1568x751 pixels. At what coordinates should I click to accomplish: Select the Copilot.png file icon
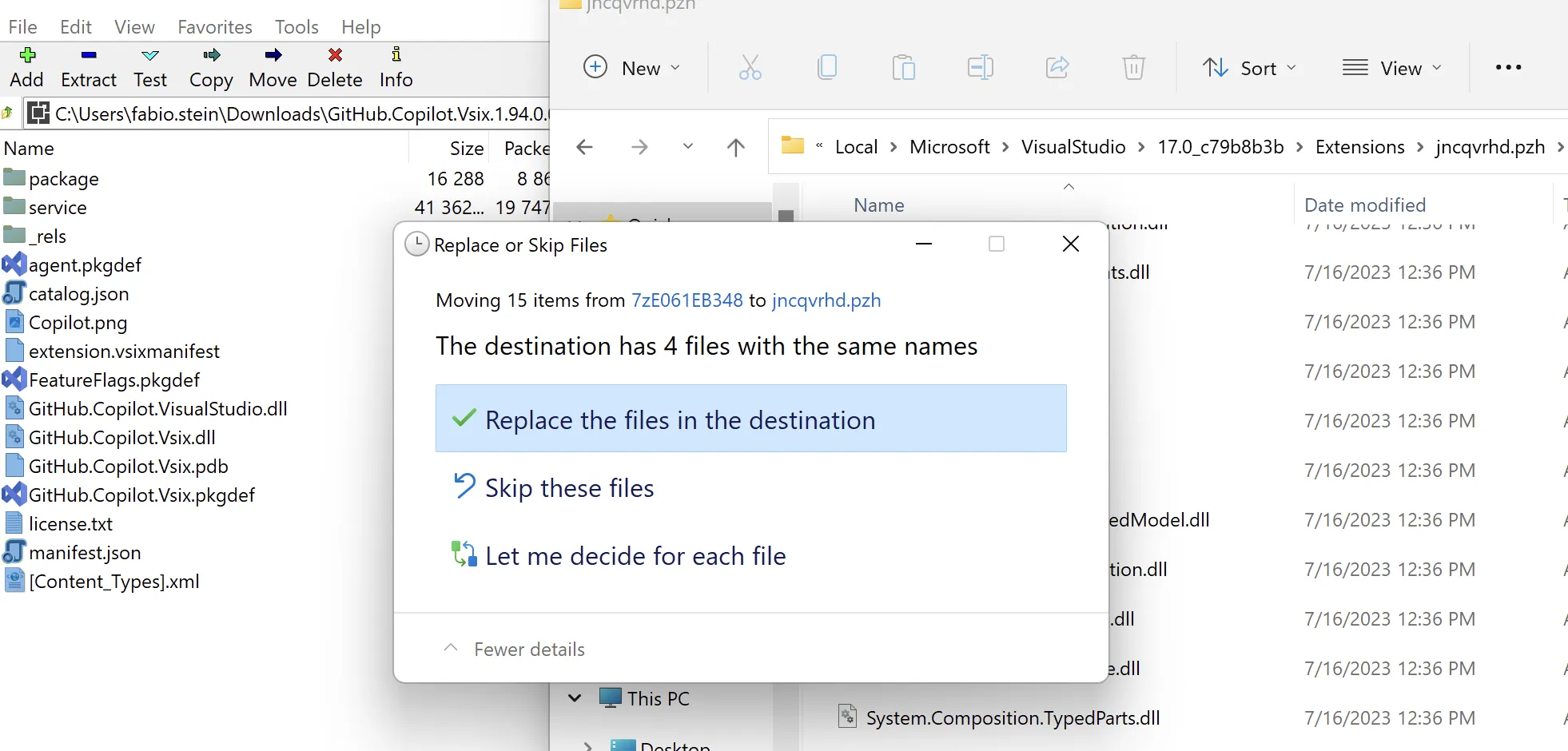click(x=14, y=321)
